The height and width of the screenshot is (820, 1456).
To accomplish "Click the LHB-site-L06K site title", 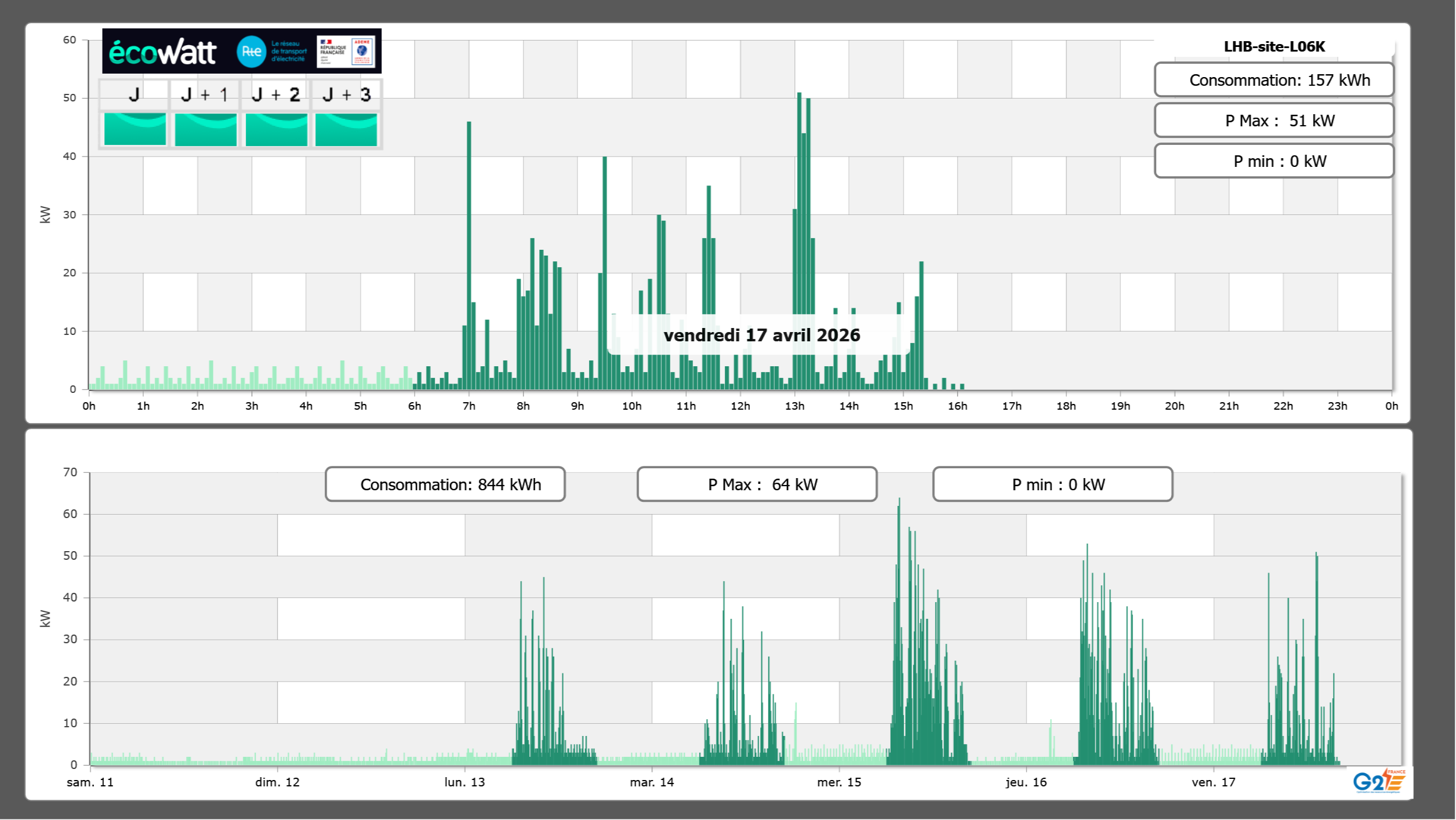I will point(1274,46).
